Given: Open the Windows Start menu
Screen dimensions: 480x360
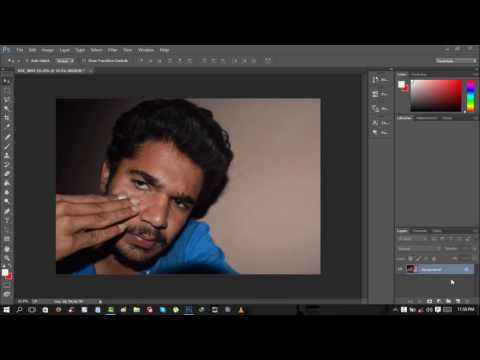Looking at the screenshot, I should click(6, 310).
